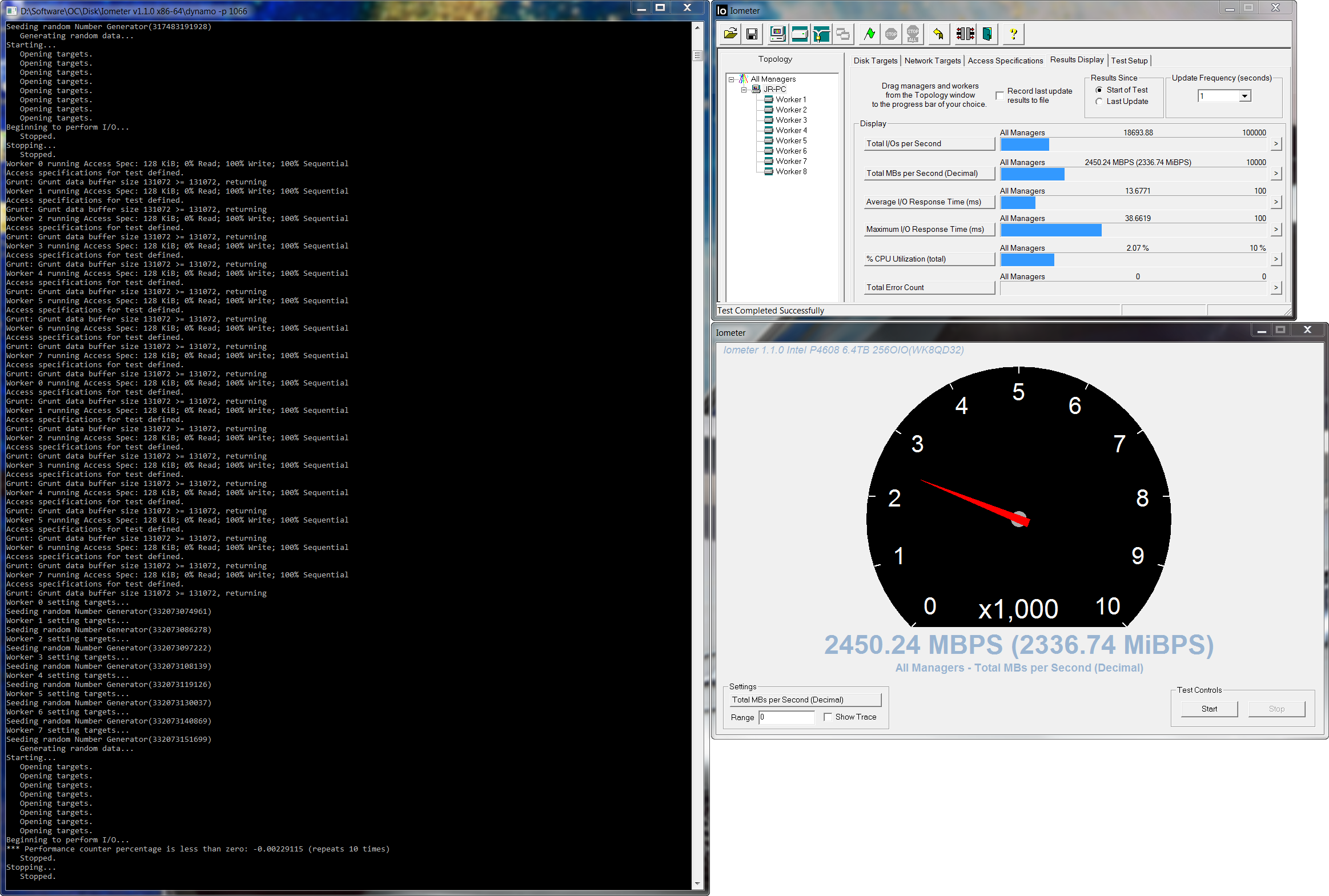Open big meter for Total Error Count
This screenshot has width=1329, height=896.
coord(1276,287)
